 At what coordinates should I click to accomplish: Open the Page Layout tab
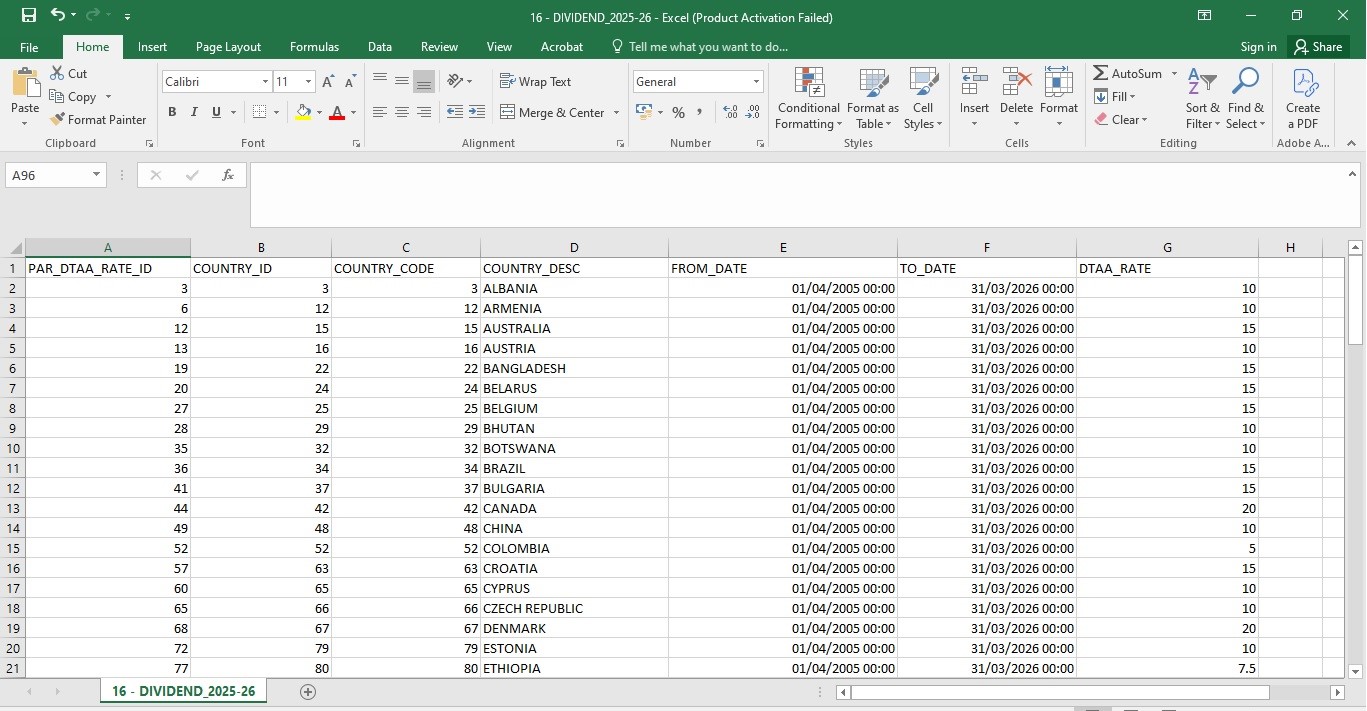click(x=228, y=47)
